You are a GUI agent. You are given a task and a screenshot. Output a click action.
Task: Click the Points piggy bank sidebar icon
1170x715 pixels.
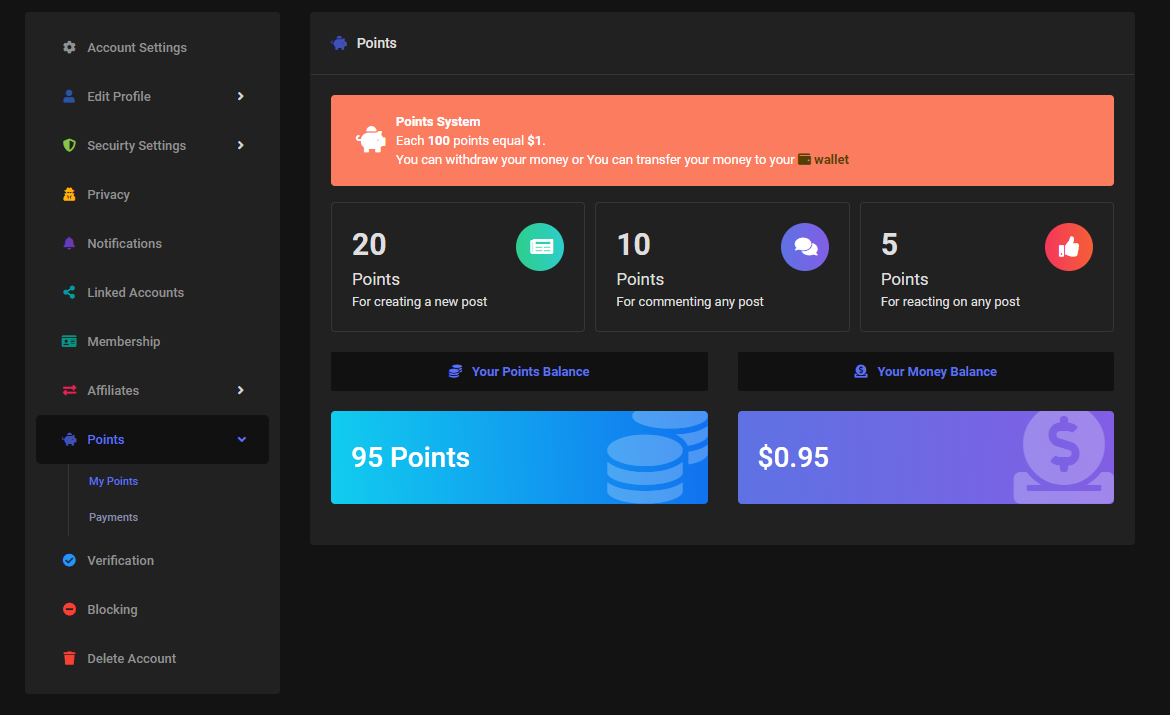click(x=69, y=440)
